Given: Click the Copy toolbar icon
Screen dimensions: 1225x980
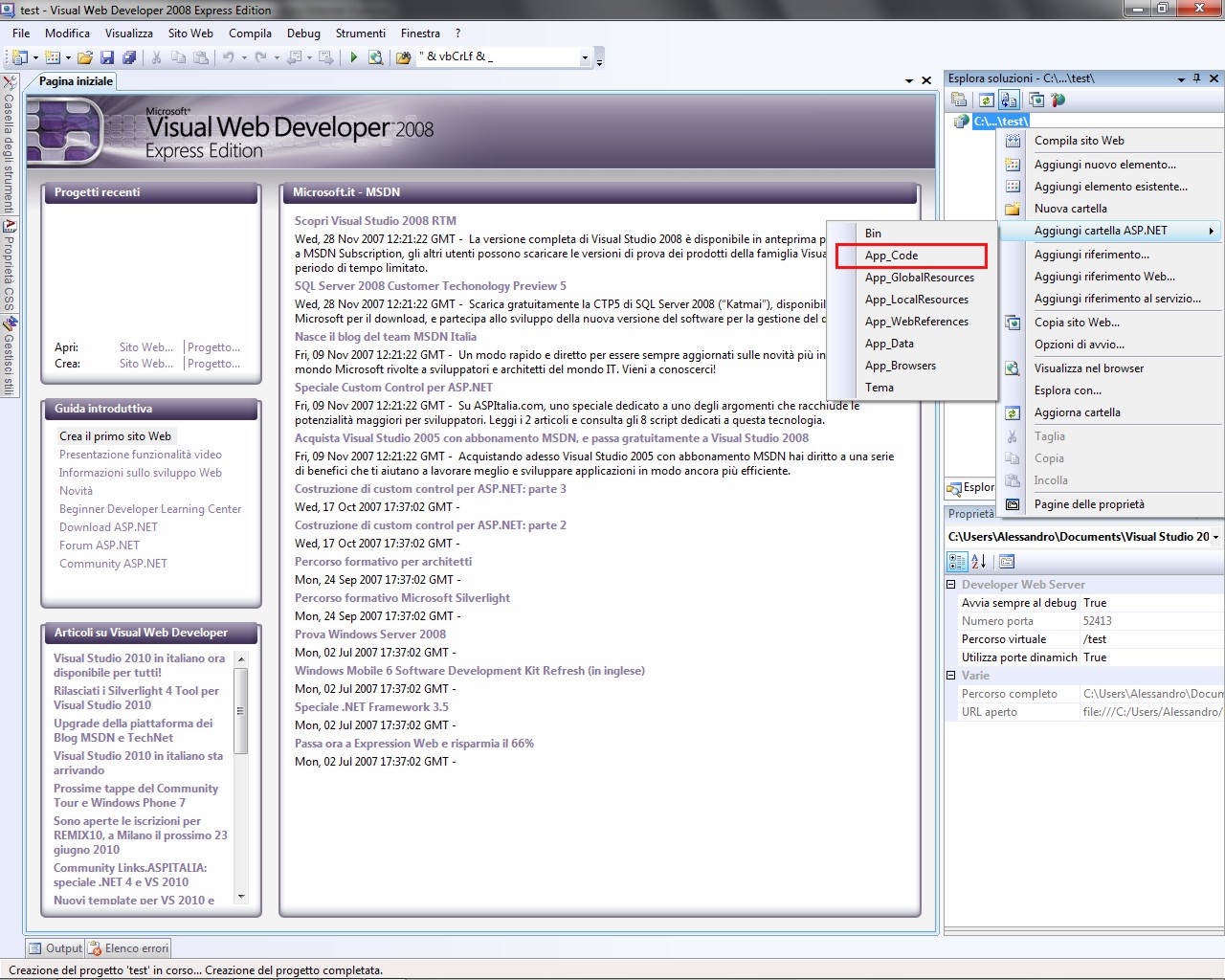Looking at the screenshot, I should coord(179,57).
